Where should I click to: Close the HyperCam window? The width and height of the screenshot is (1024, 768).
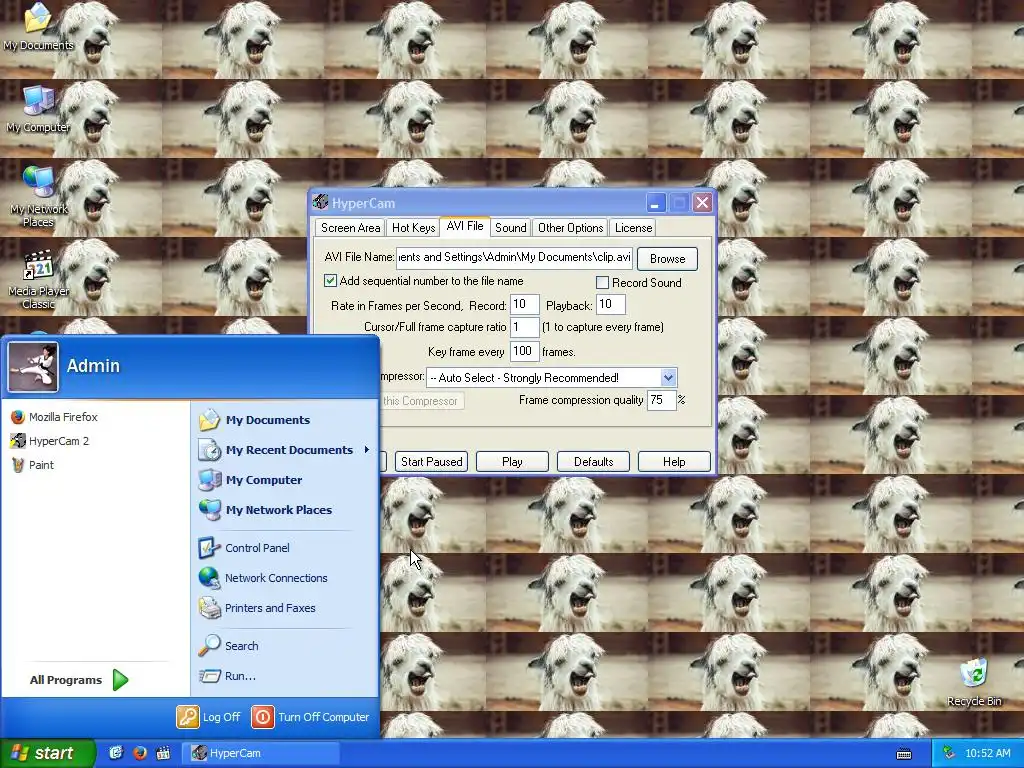click(x=703, y=203)
